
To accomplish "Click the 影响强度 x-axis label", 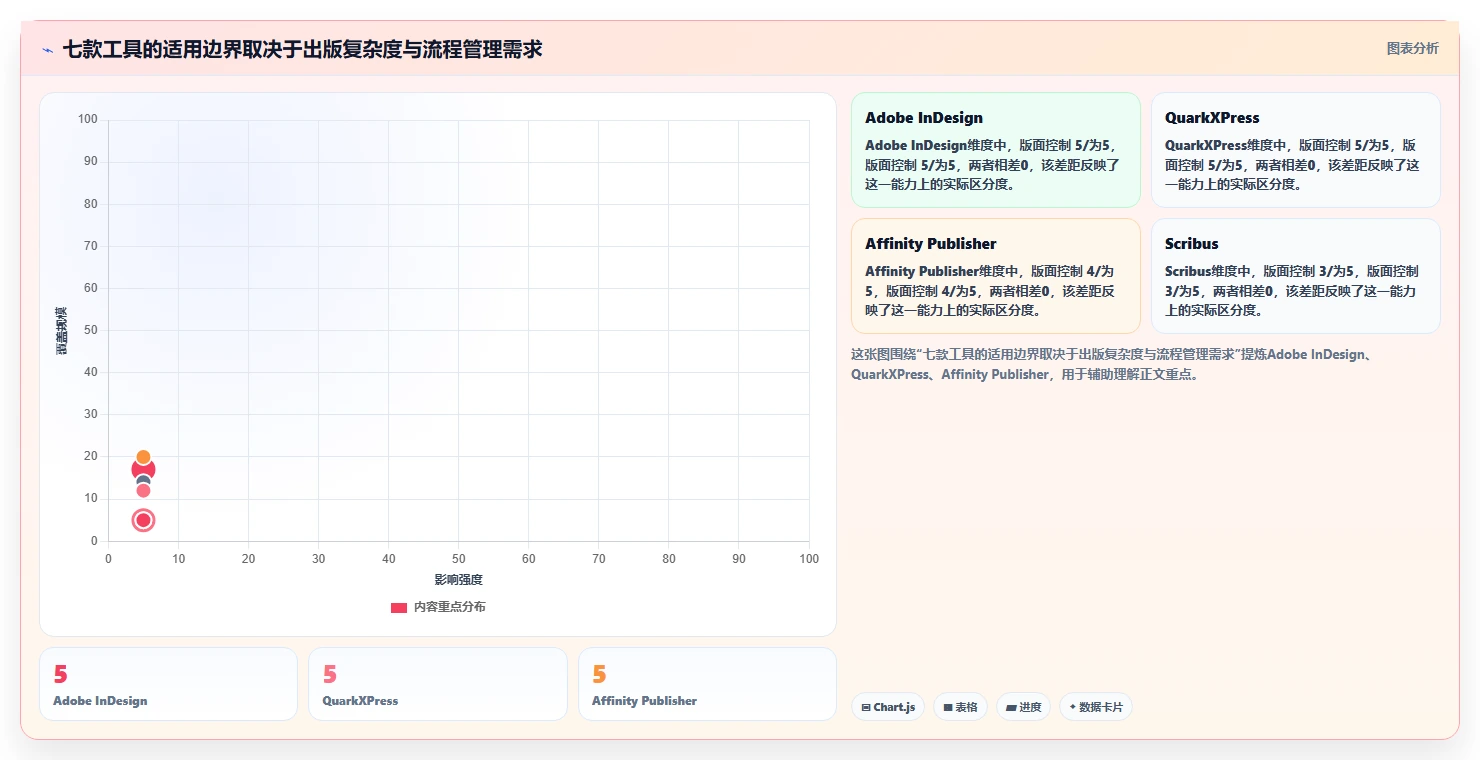I will pos(459,580).
